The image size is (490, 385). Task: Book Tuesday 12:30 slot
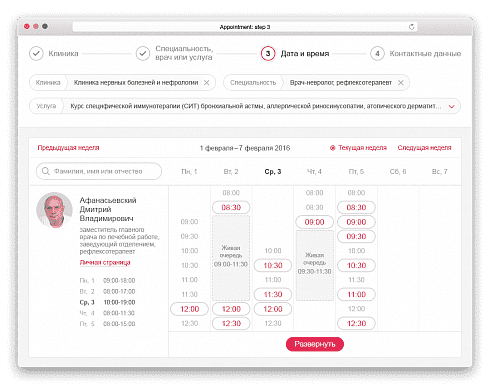pyautogui.click(x=231, y=323)
